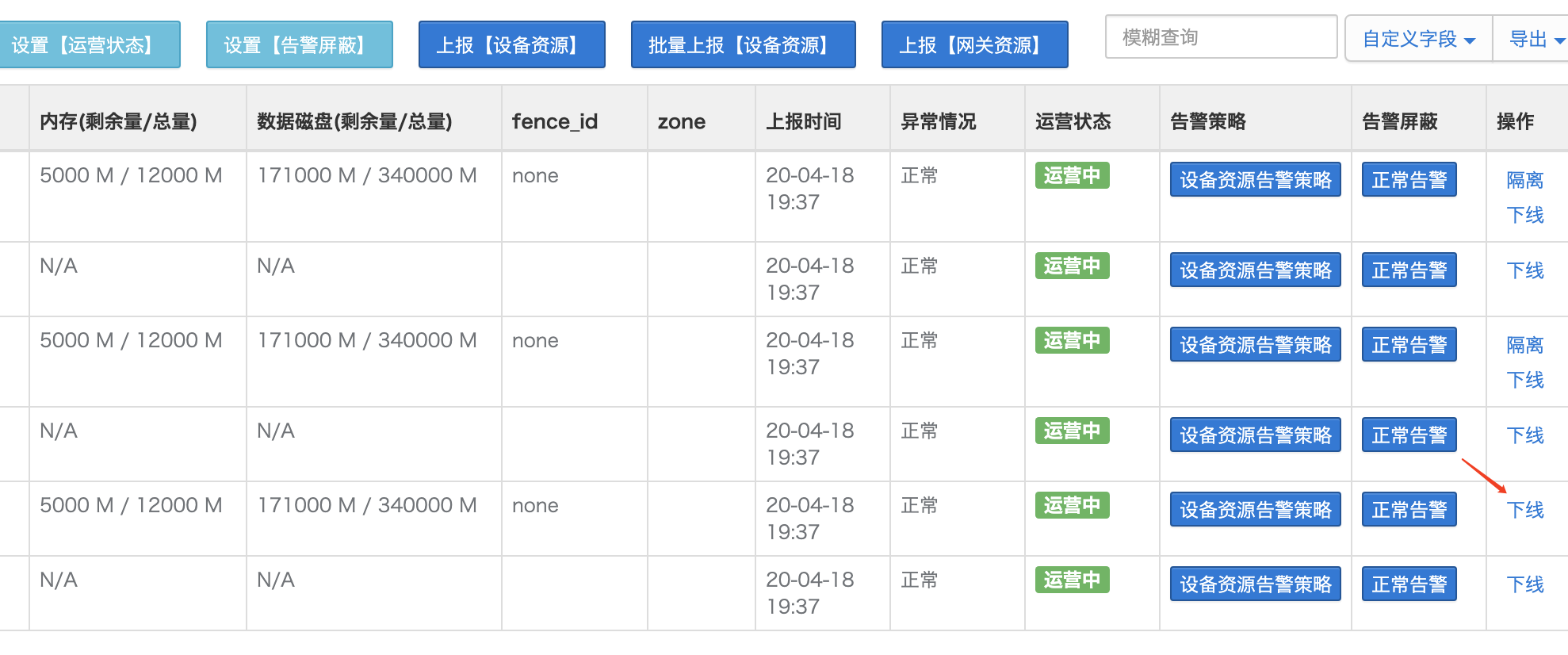Click the 运营状态 column header
This screenshot has height=655, width=1568.
coord(1073,121)
